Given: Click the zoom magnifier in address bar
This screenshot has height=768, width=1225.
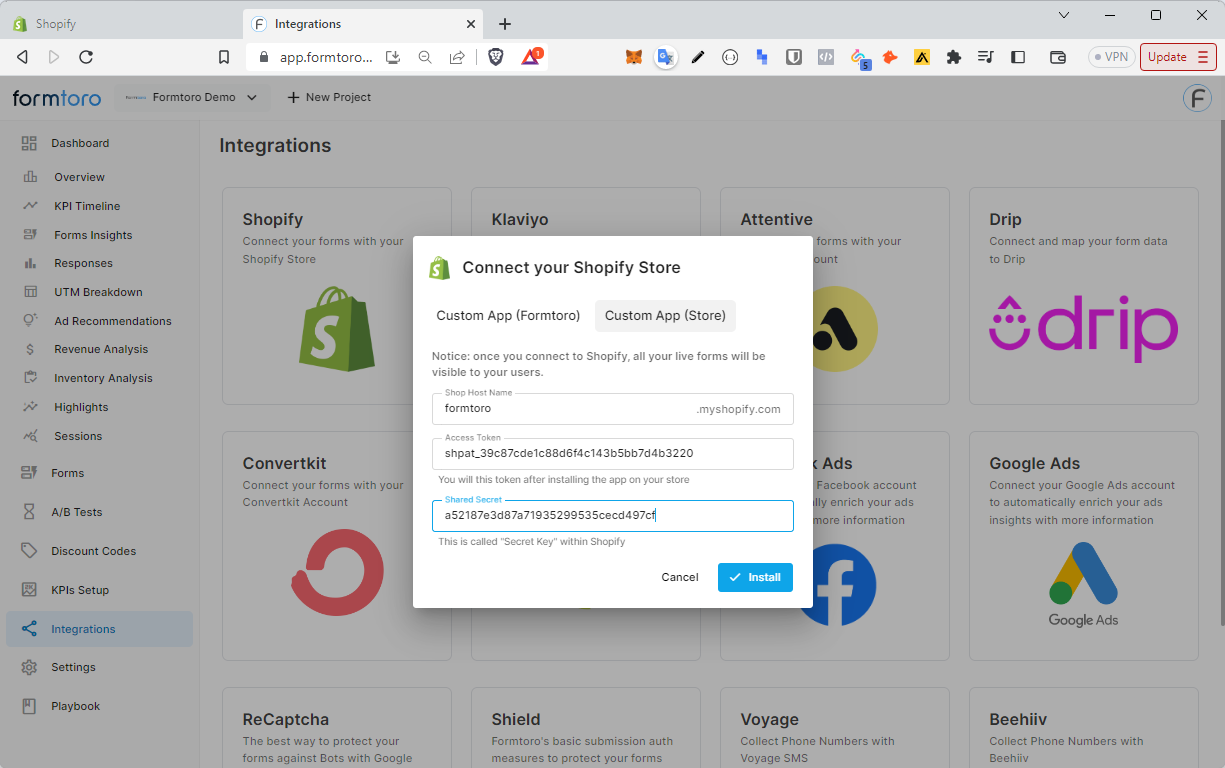Looking at the screenshot, I should [425, 57].
